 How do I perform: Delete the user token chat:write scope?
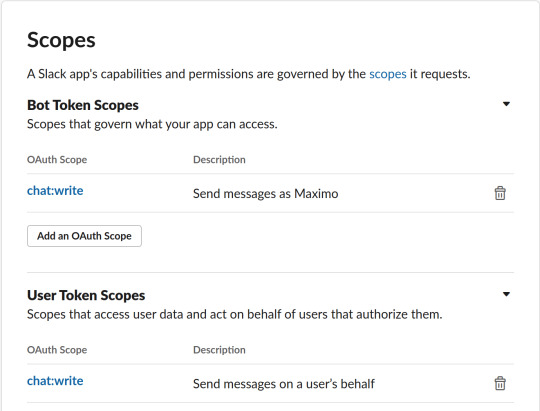(x=500, y=383)
